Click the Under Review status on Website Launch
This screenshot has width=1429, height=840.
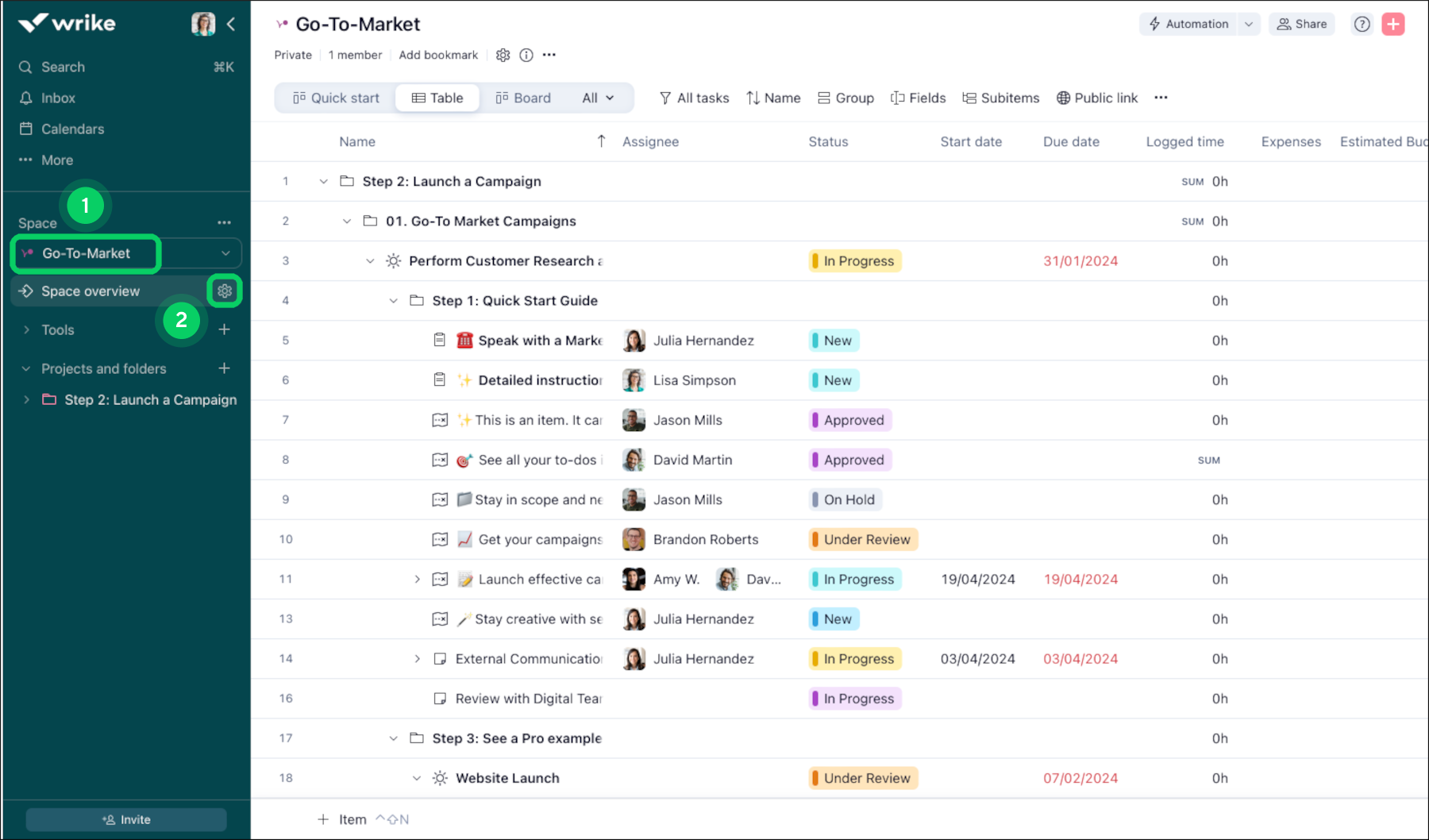(x=863, y=778)
